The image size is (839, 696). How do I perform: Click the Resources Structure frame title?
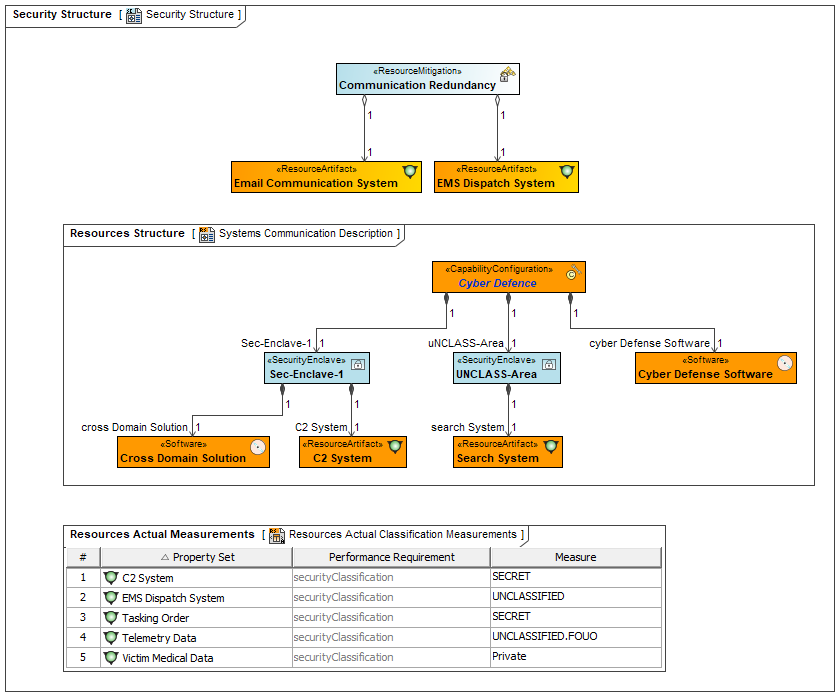[x=127, y=234]
